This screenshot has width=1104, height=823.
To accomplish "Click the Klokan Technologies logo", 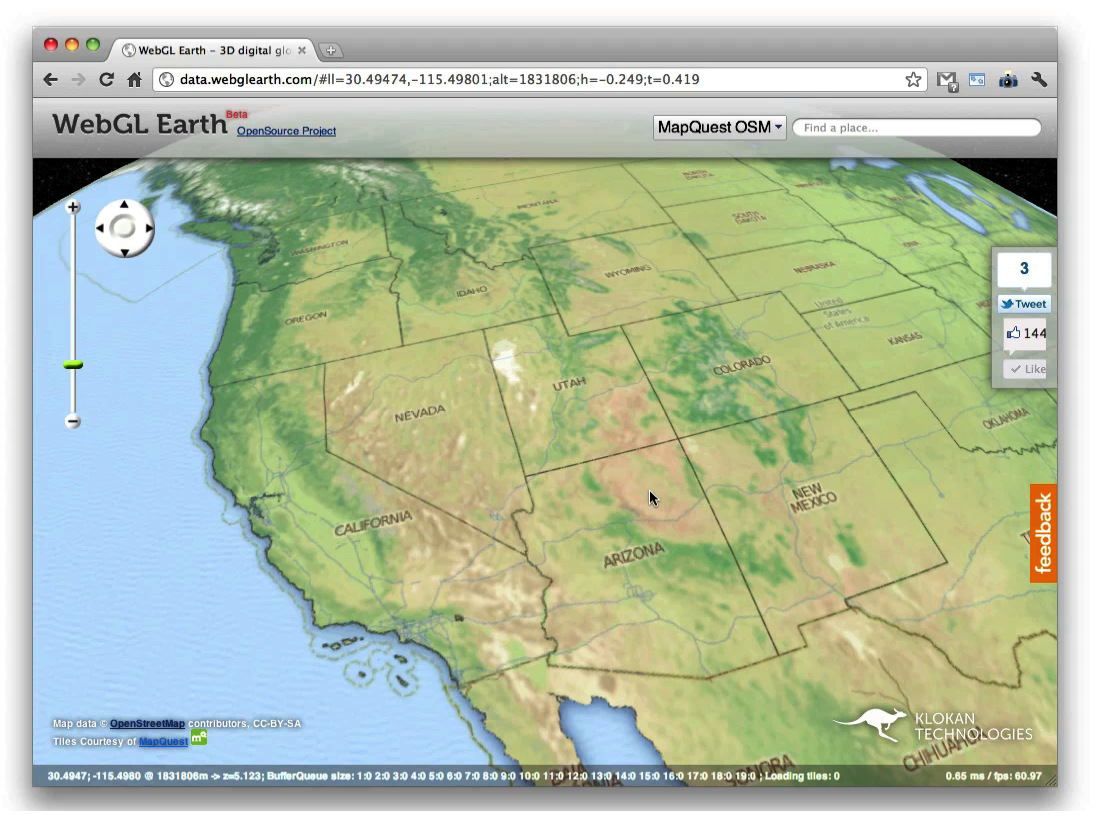I will tap(933, 726).
